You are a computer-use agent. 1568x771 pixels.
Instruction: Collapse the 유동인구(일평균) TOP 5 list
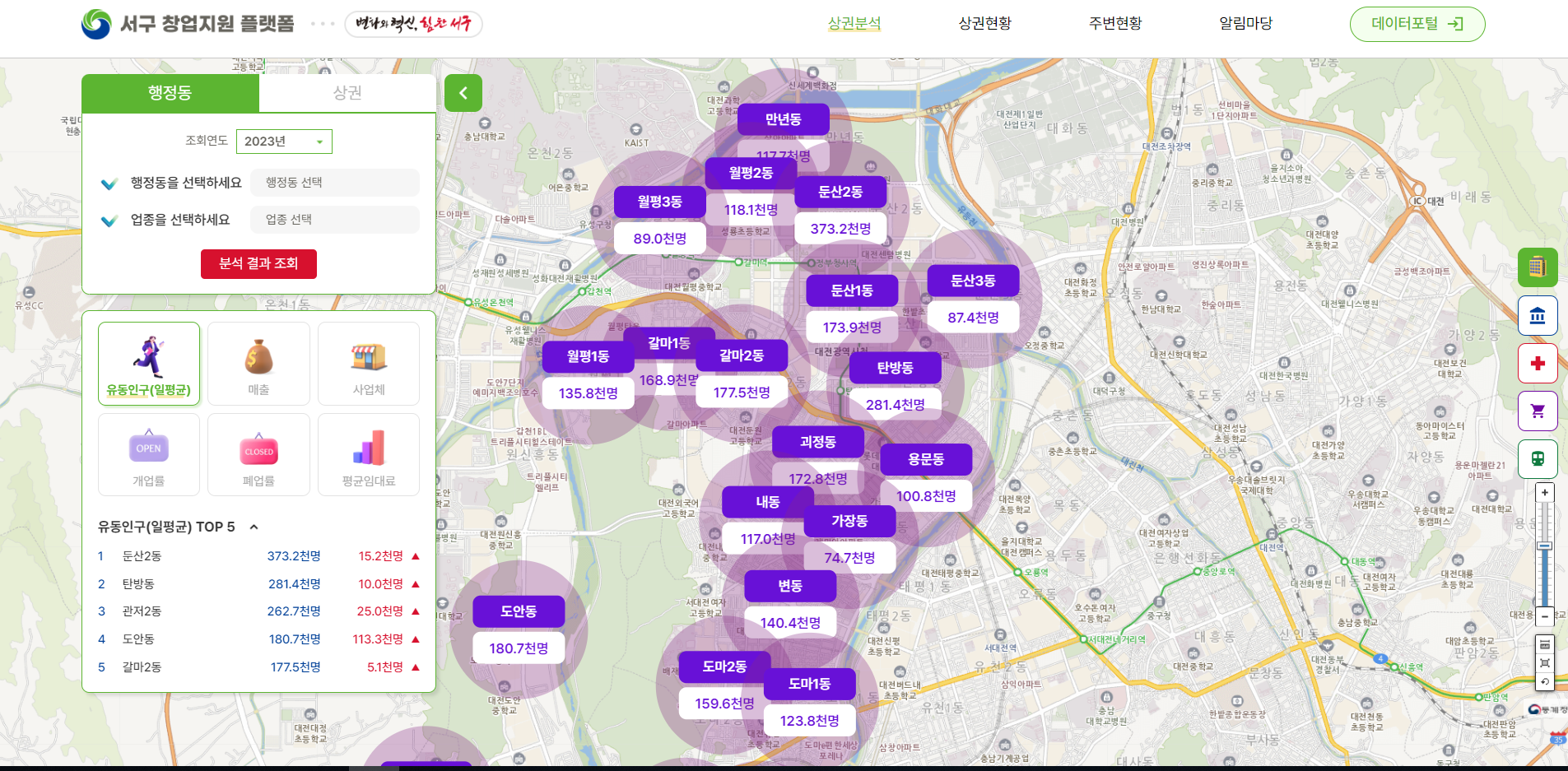click(254, 527)
